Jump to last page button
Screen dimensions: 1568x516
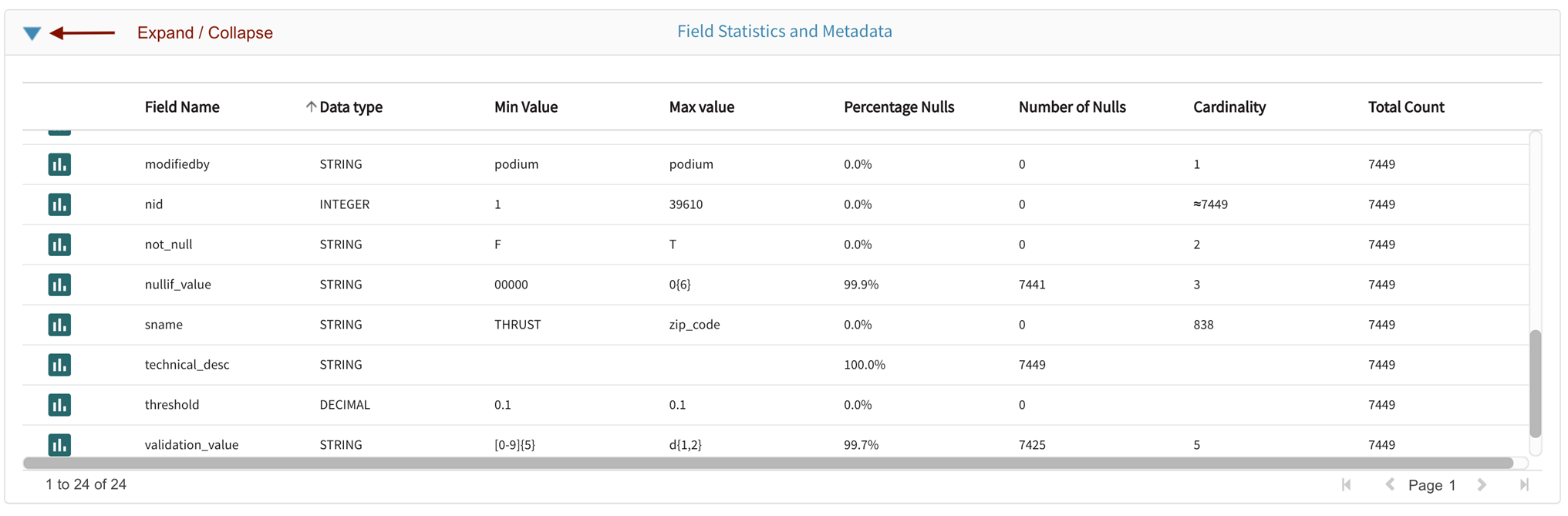click(1524, 485)
